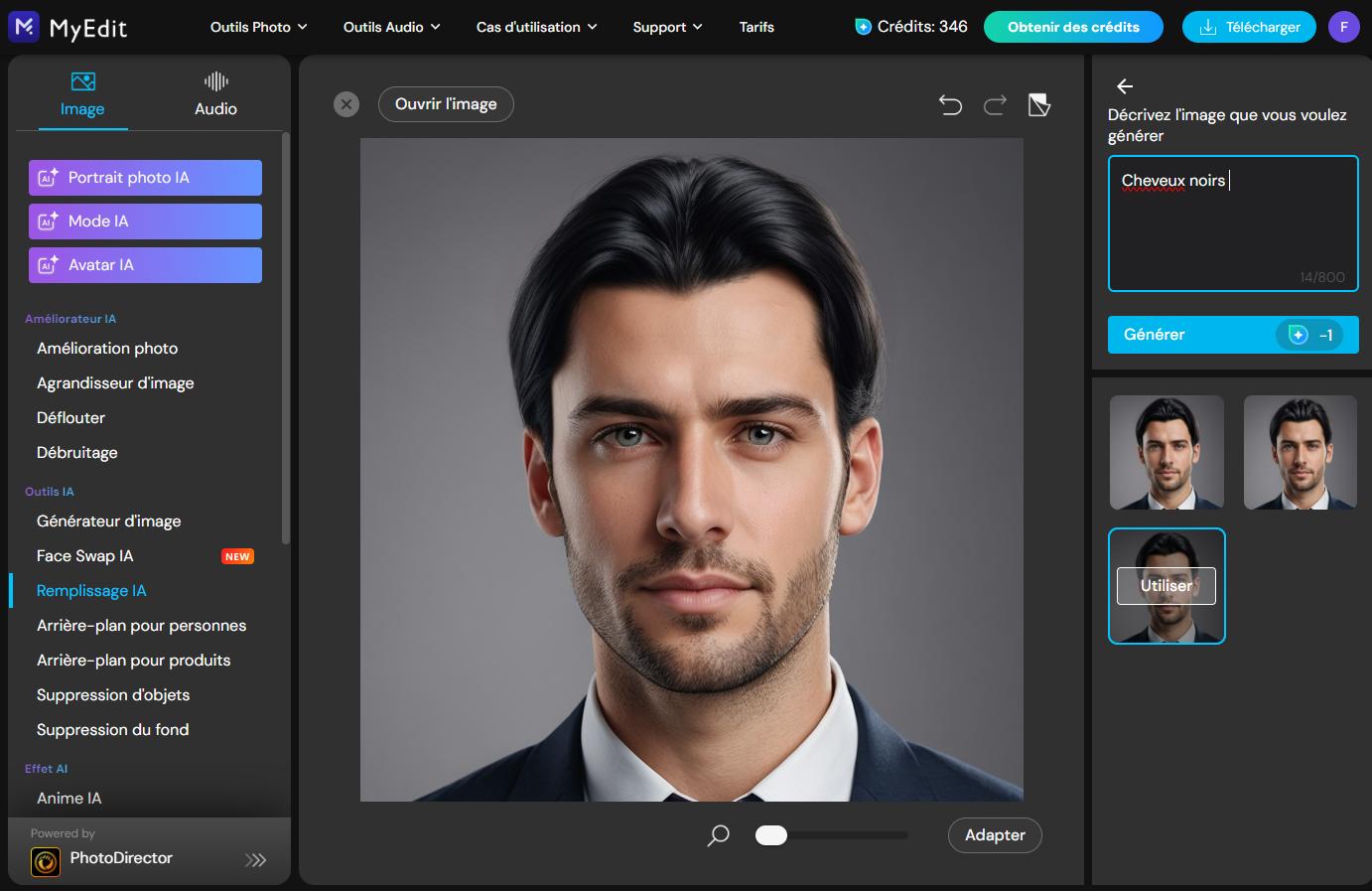Click Utiliser on the selected result
The image size is (1372, 891).
(x=1166, y=586)
